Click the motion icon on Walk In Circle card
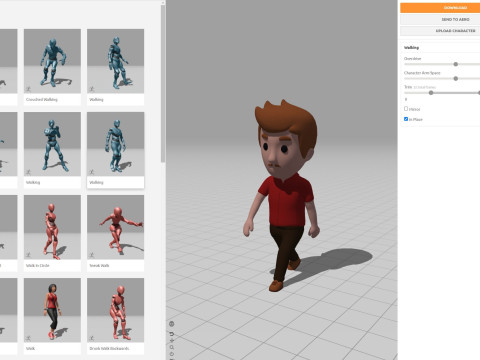Screen dimensions: 480x360 29,255
